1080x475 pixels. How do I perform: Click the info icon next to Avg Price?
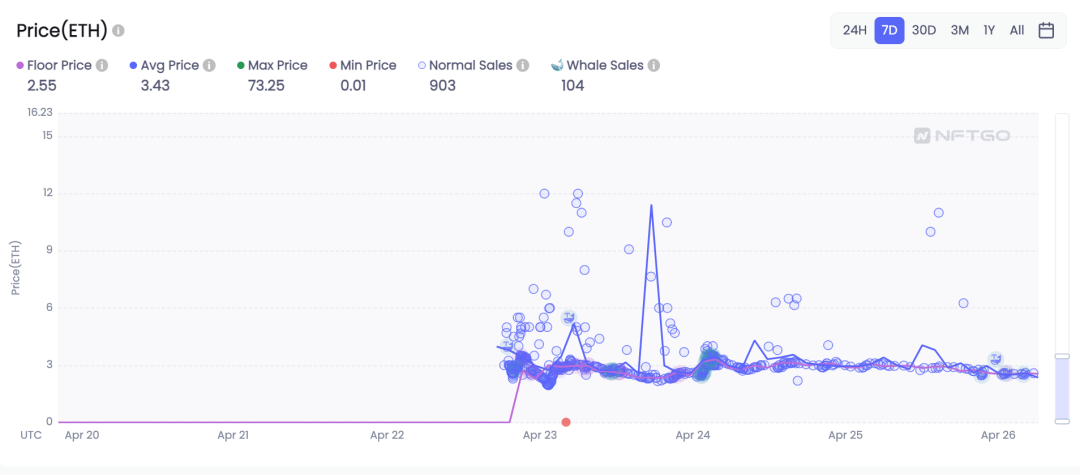point(209,65)
